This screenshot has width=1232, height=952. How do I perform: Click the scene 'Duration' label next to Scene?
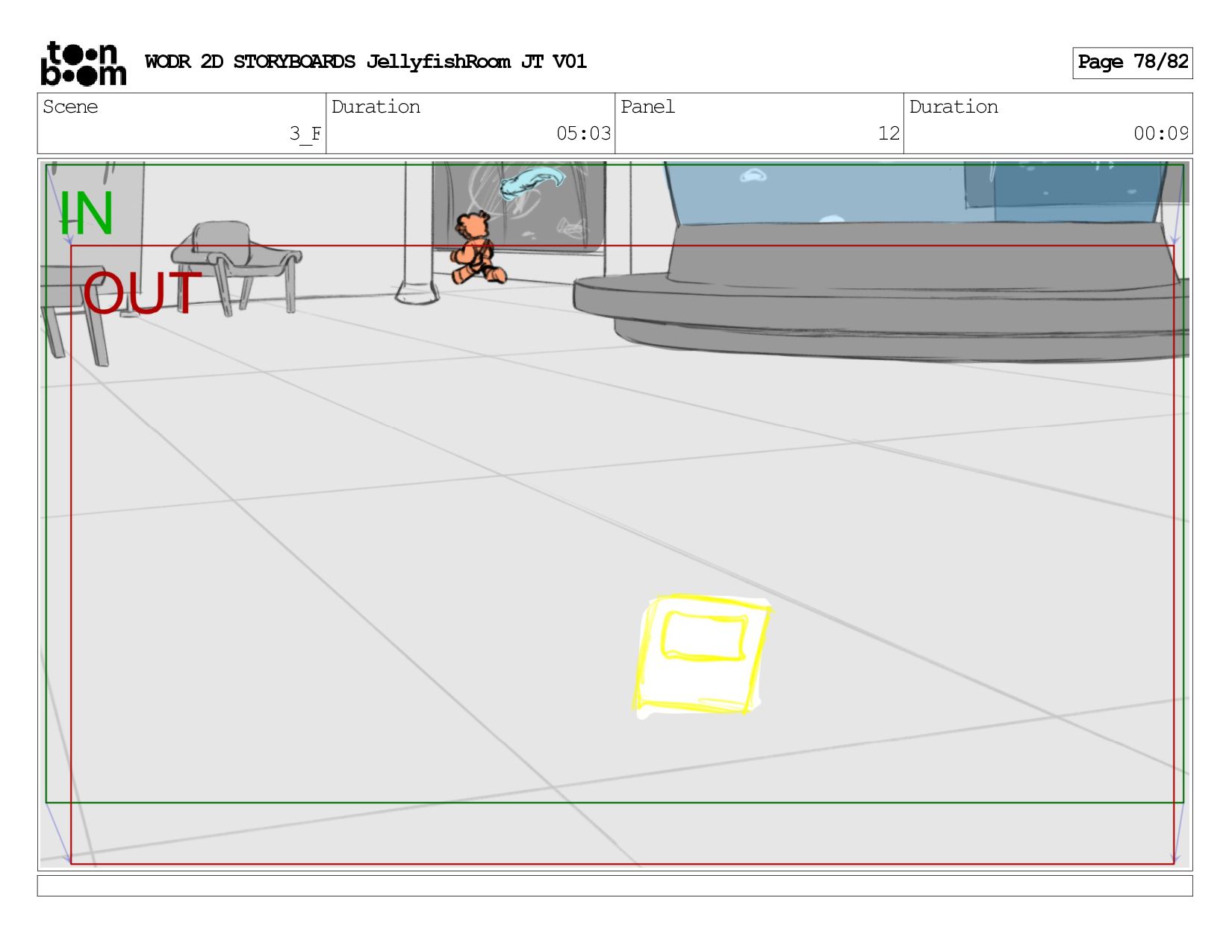pos(376,107)
